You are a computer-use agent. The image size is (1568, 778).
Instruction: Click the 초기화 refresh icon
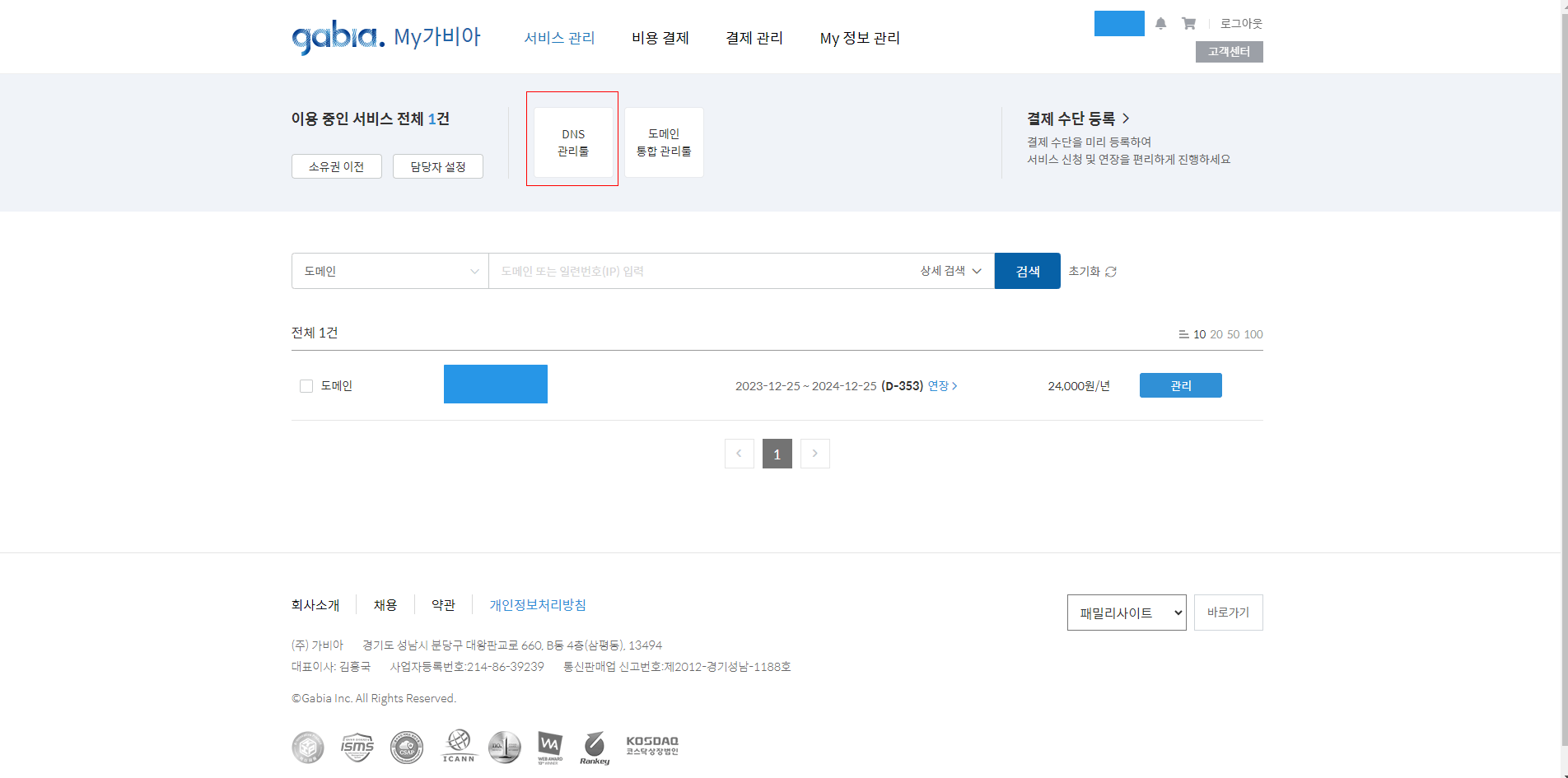1112,271
